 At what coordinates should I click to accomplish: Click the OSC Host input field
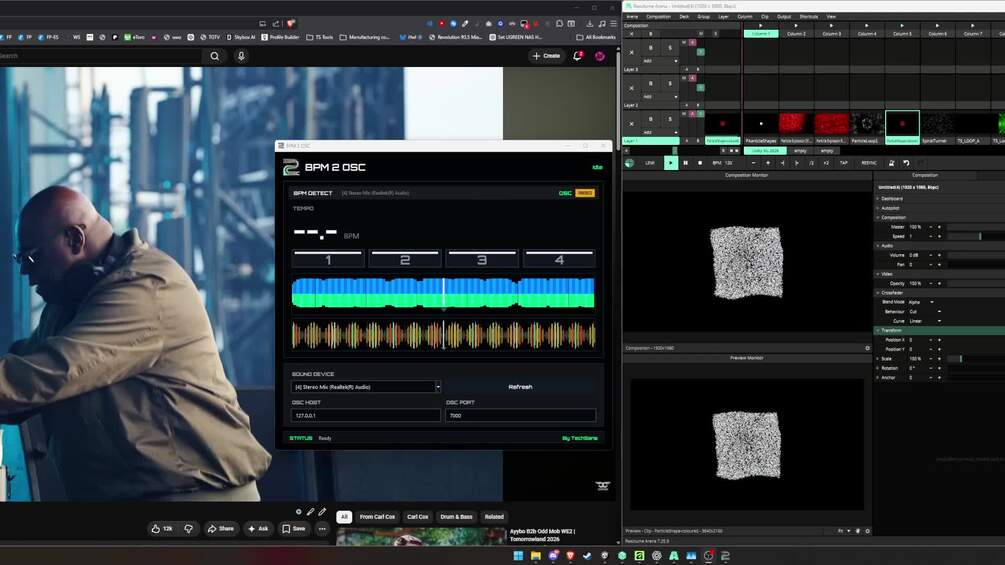(x=366, y=415)
